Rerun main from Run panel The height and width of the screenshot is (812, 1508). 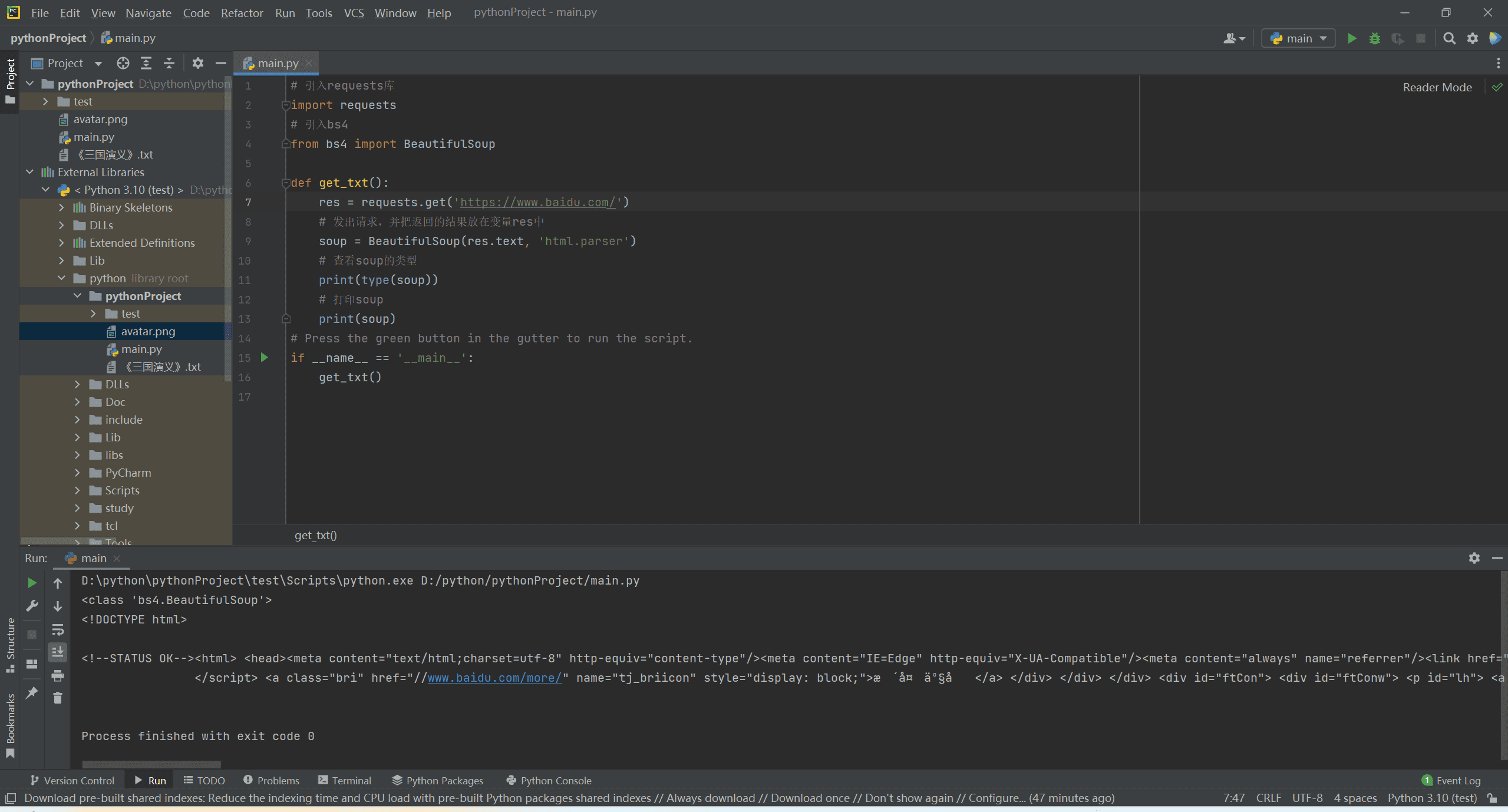click(x=32, y=583)
